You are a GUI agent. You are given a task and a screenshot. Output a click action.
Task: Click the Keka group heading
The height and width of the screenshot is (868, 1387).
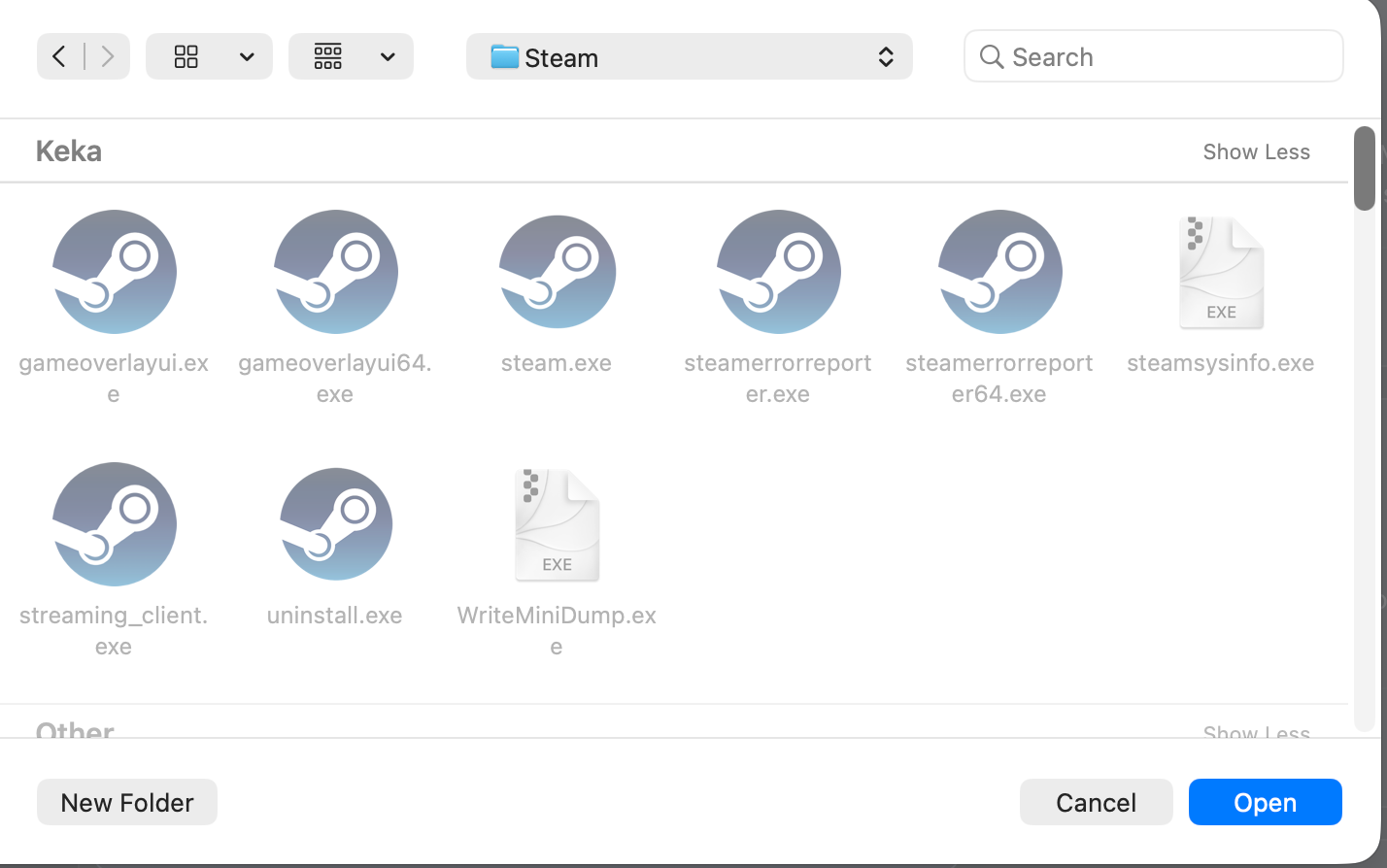pyautogui.click(x=69, y=150)
